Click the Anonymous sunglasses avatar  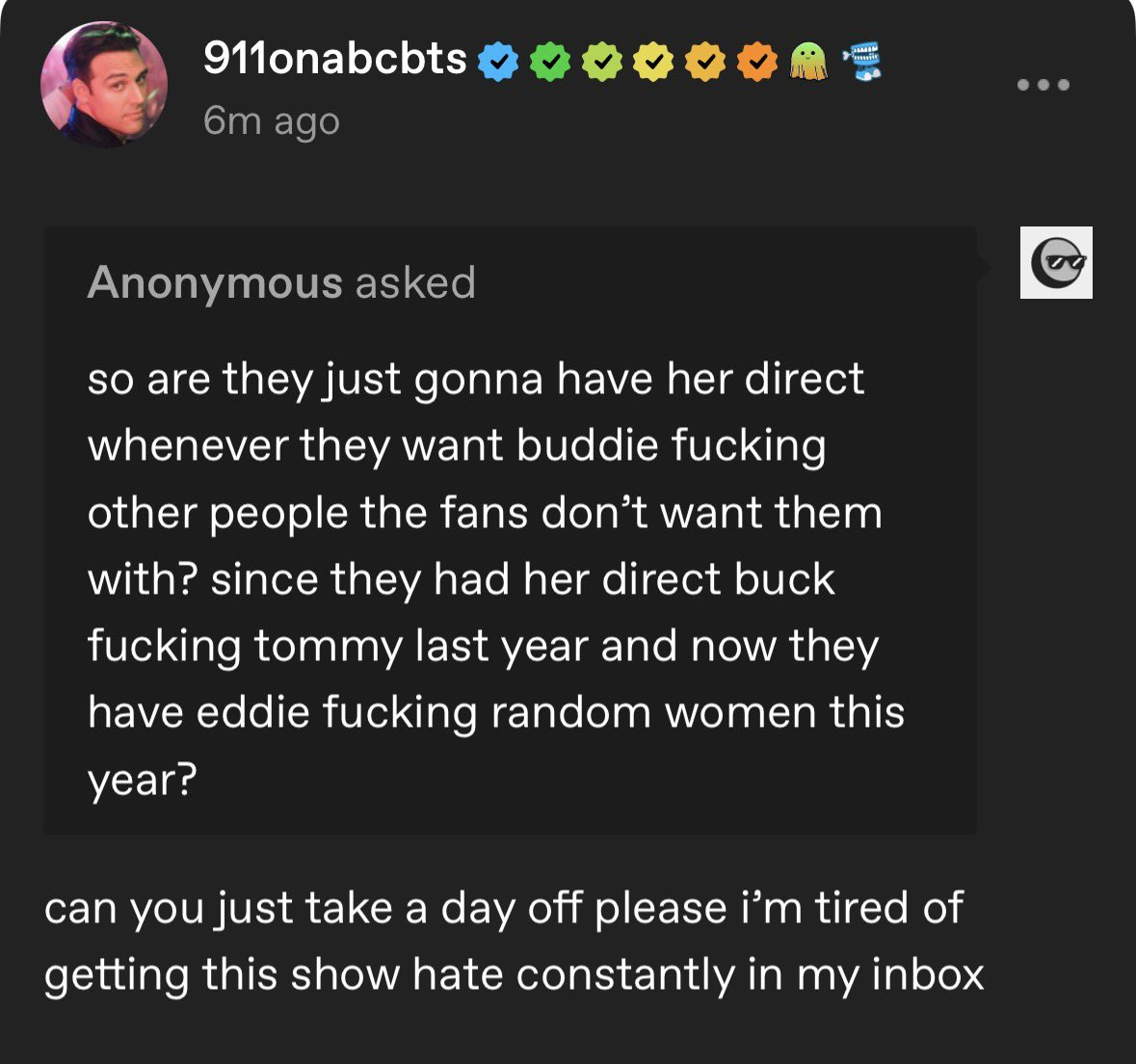tap(1056, 262)
